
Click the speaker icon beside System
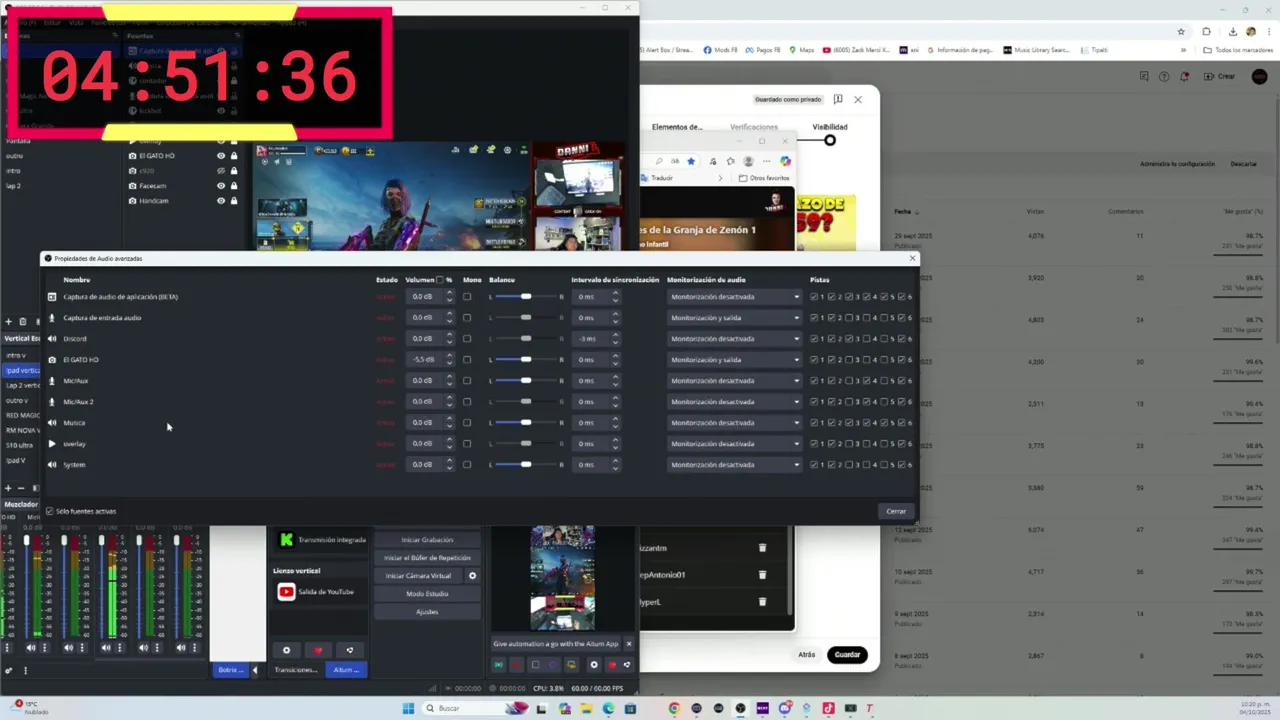(x=52, y=465)
